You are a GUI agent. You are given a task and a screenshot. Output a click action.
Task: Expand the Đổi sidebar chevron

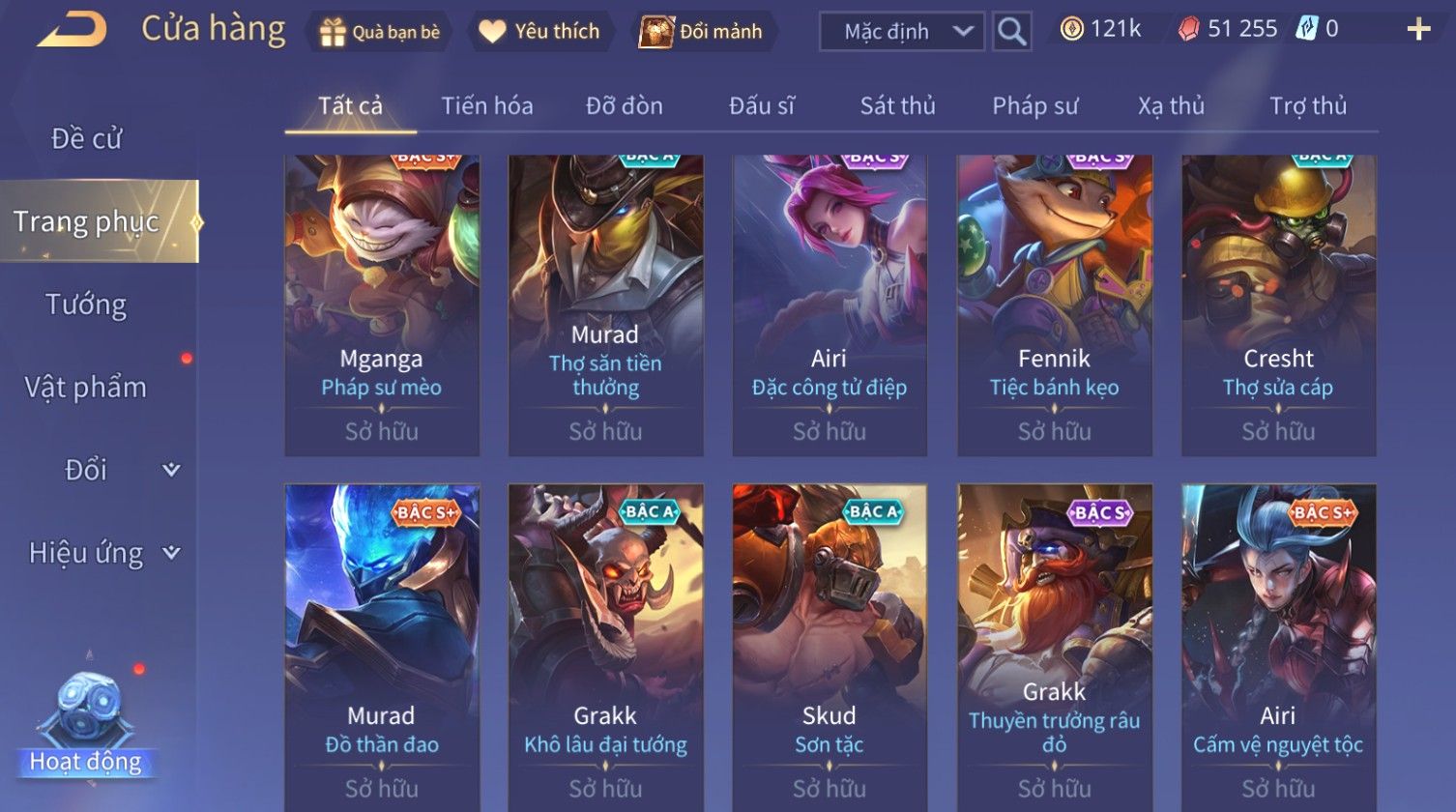pyautogui.click(x=171, y=470)
